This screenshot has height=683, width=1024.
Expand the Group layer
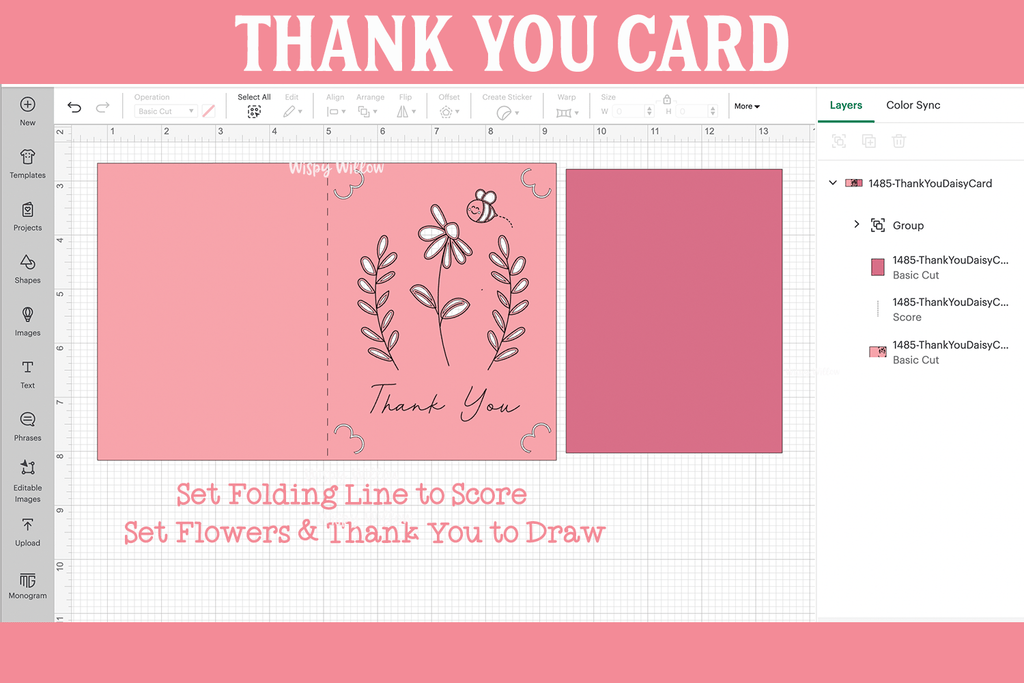[856, 225]
